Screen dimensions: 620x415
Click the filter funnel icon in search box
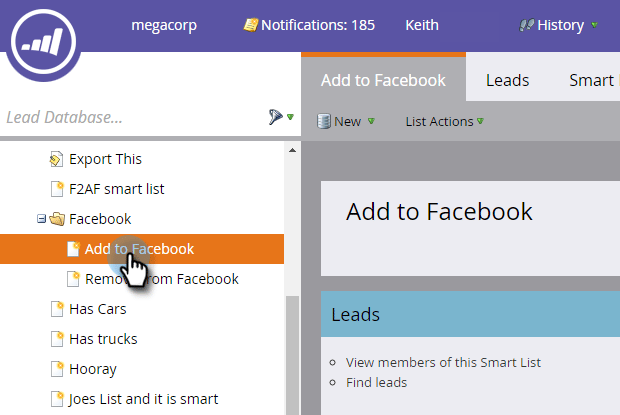(276, 117)
